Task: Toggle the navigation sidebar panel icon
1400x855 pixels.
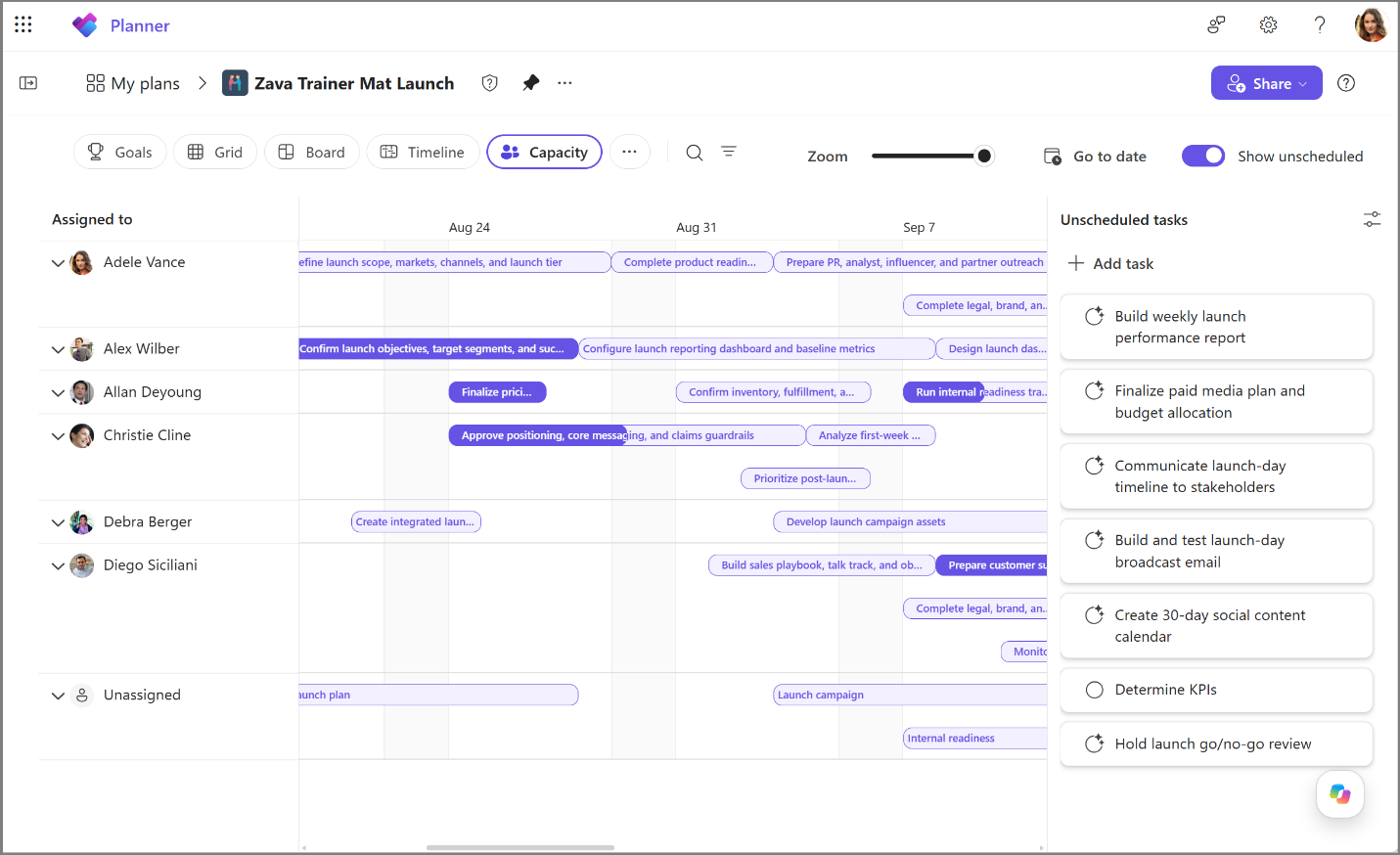Action: pyautogui.click(x=28, y=83)
